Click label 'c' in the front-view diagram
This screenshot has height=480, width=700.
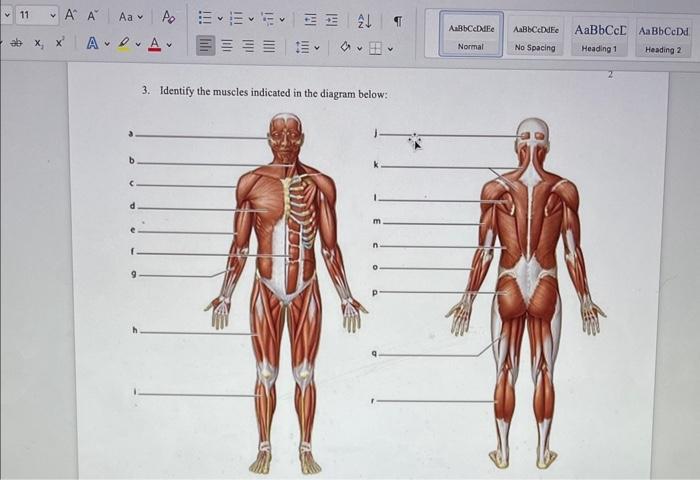(x=132, y=183)
